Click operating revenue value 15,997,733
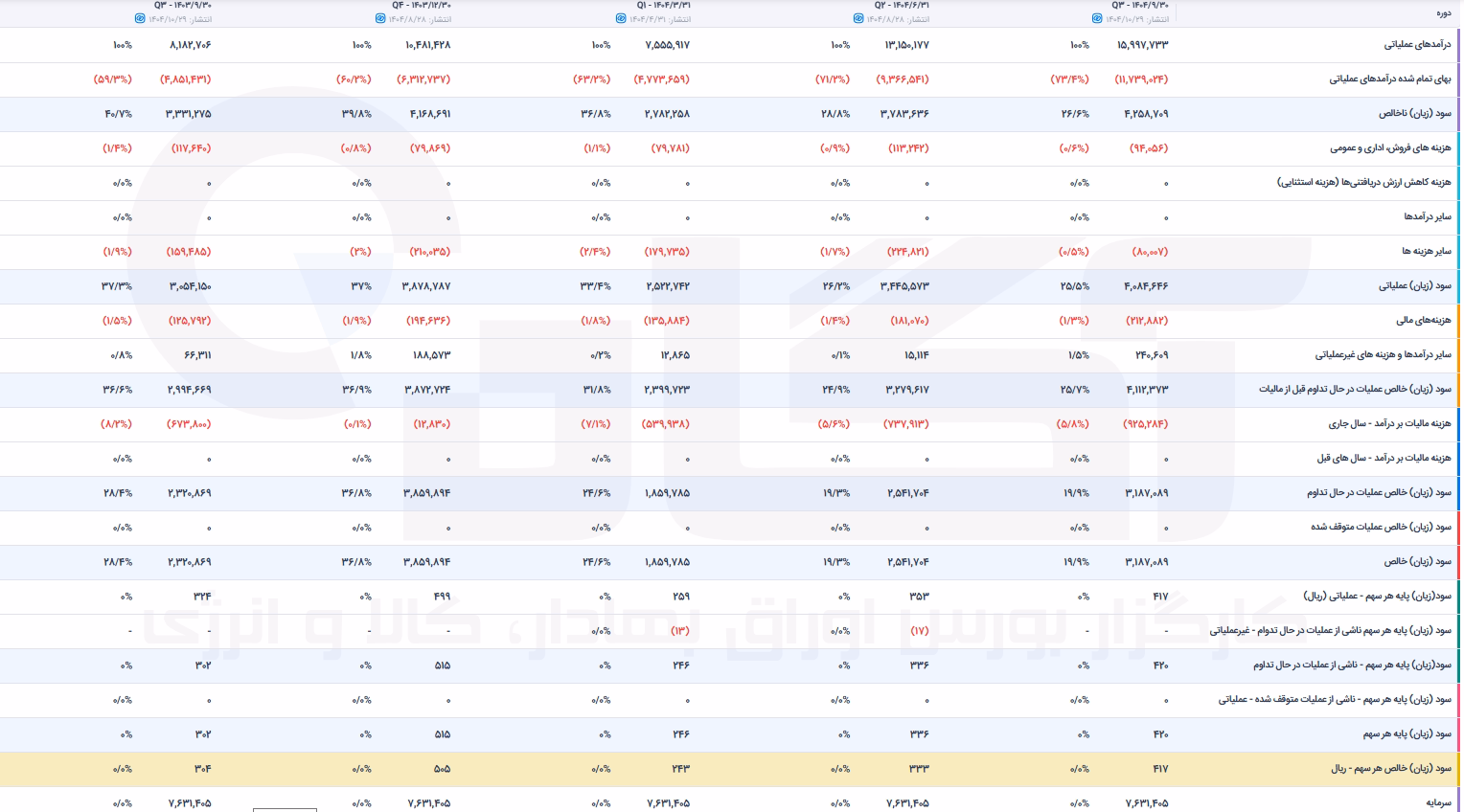 point(1143,45)
